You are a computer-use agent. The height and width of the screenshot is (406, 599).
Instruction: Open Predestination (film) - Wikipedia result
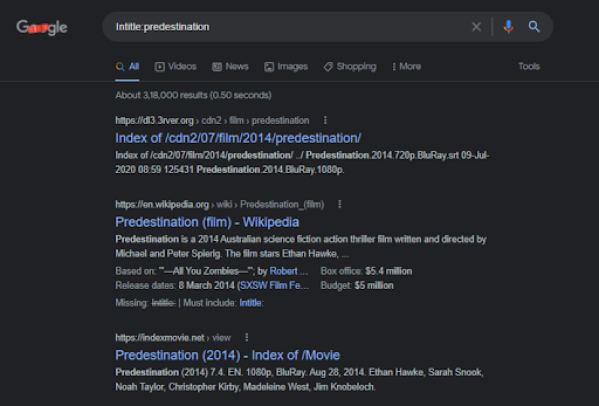(207, 222)
